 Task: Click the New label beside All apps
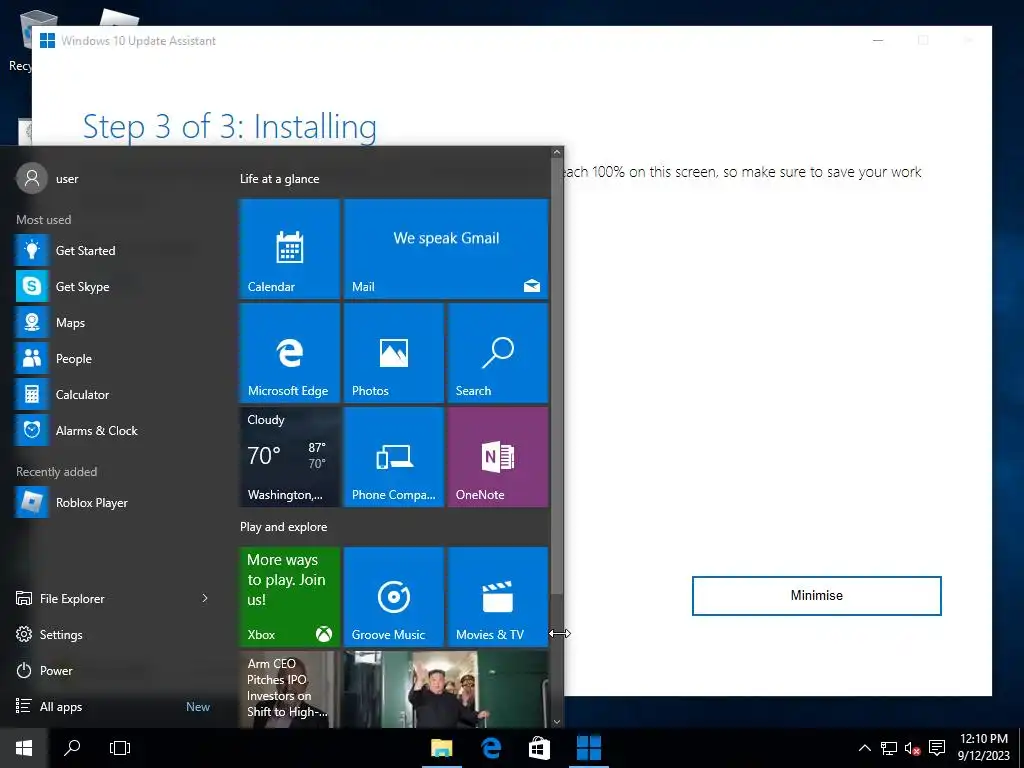[198, 707]
